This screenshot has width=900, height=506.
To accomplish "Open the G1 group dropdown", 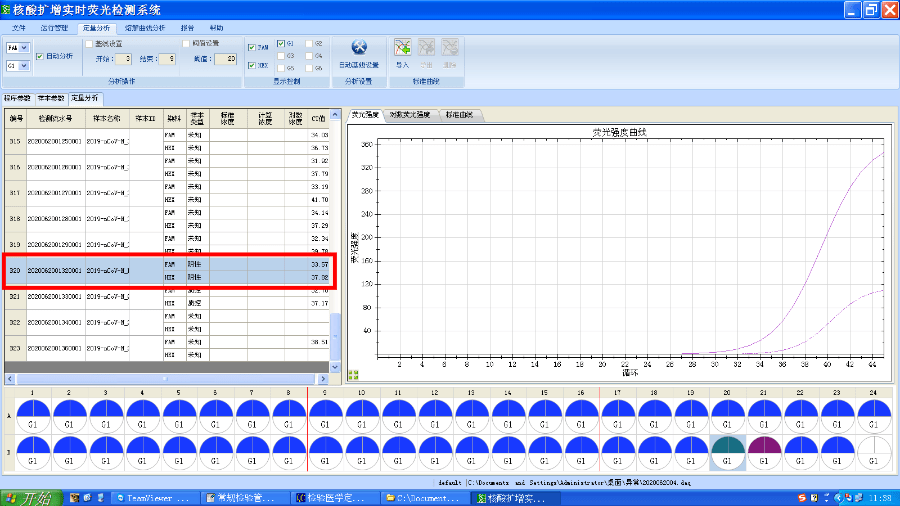I will pos(24,66).
